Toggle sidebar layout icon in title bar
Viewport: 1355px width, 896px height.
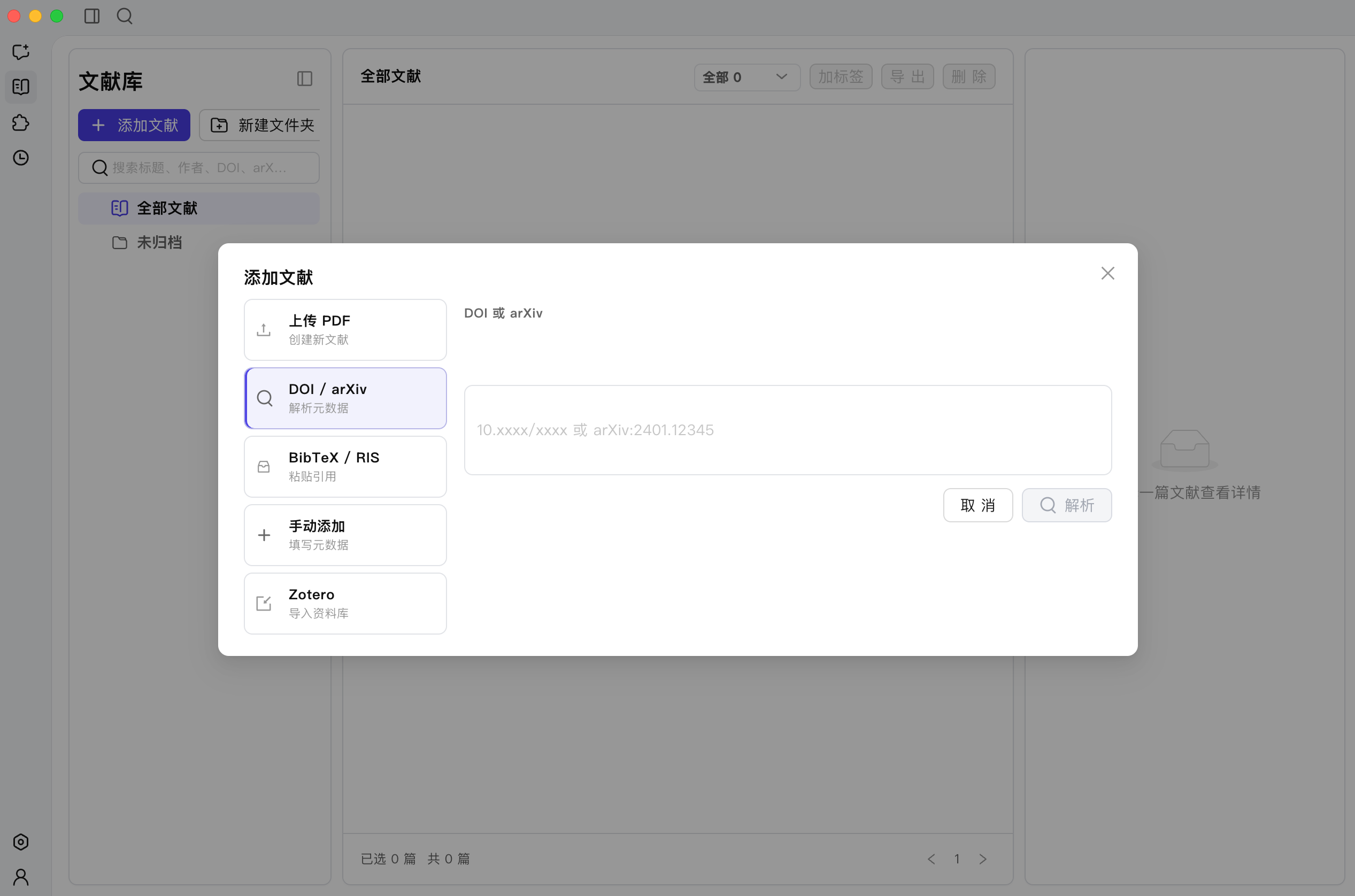pos(91,16)
